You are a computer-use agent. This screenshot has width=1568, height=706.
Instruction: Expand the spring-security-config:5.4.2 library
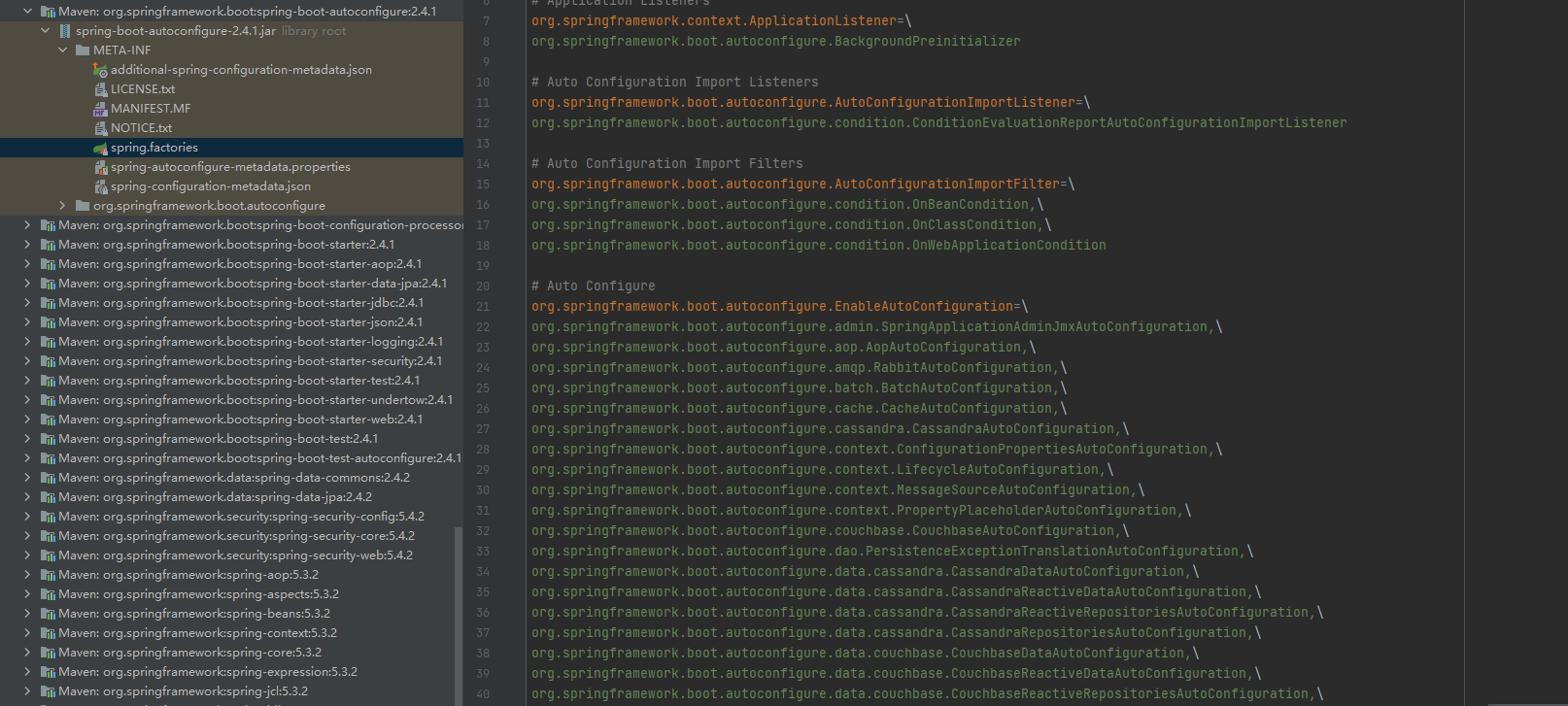[27, 517]
